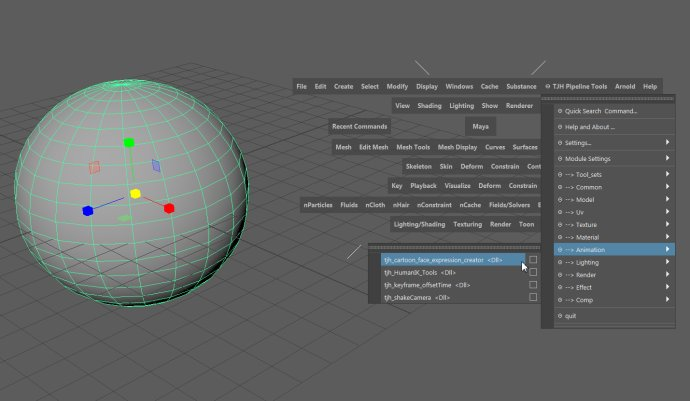Viewport: 690px width, 401px height.
Task: Click the blue Z-axis manipulator handle
Action: 88,211
